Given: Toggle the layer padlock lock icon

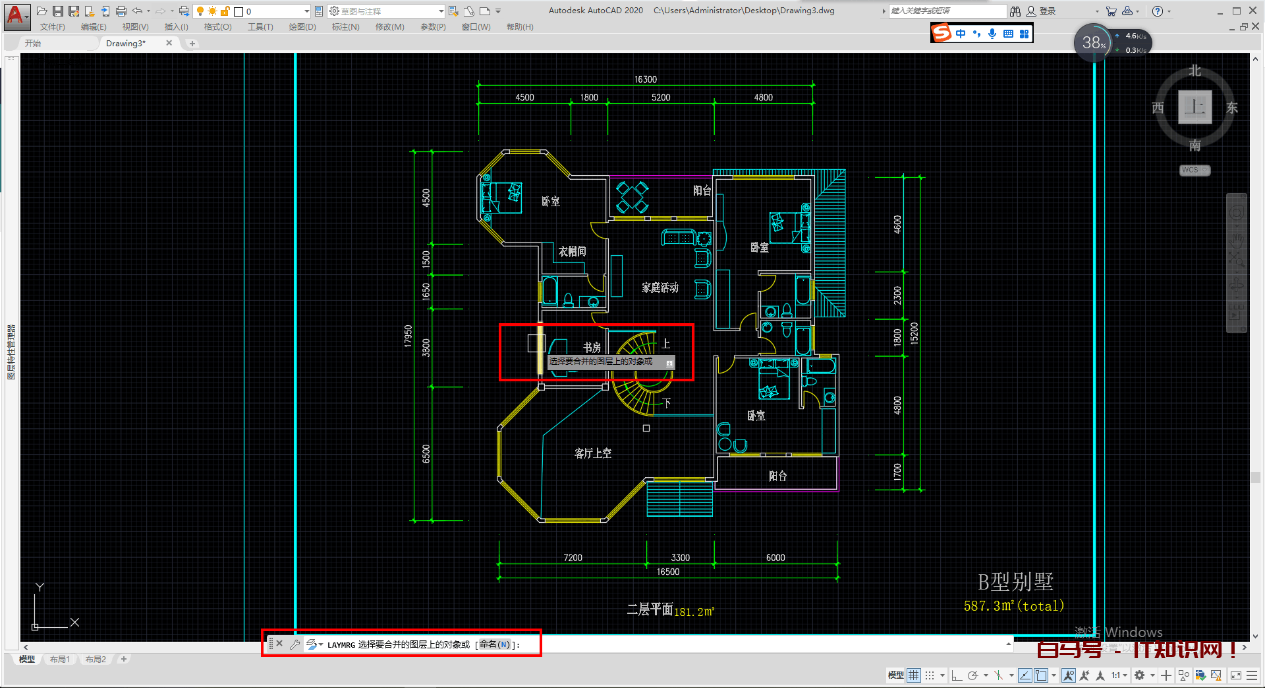Looking at the screenshot, I should [x=226, y=11].
